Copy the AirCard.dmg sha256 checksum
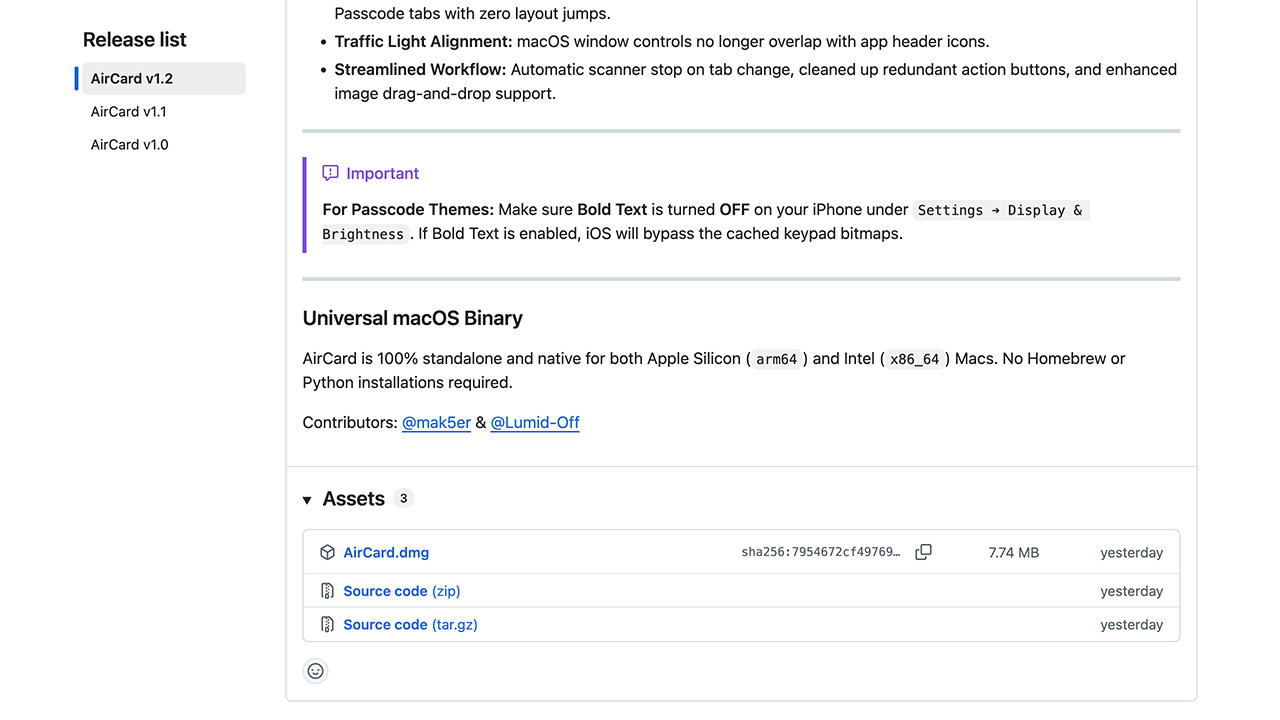 pos(923,552)
